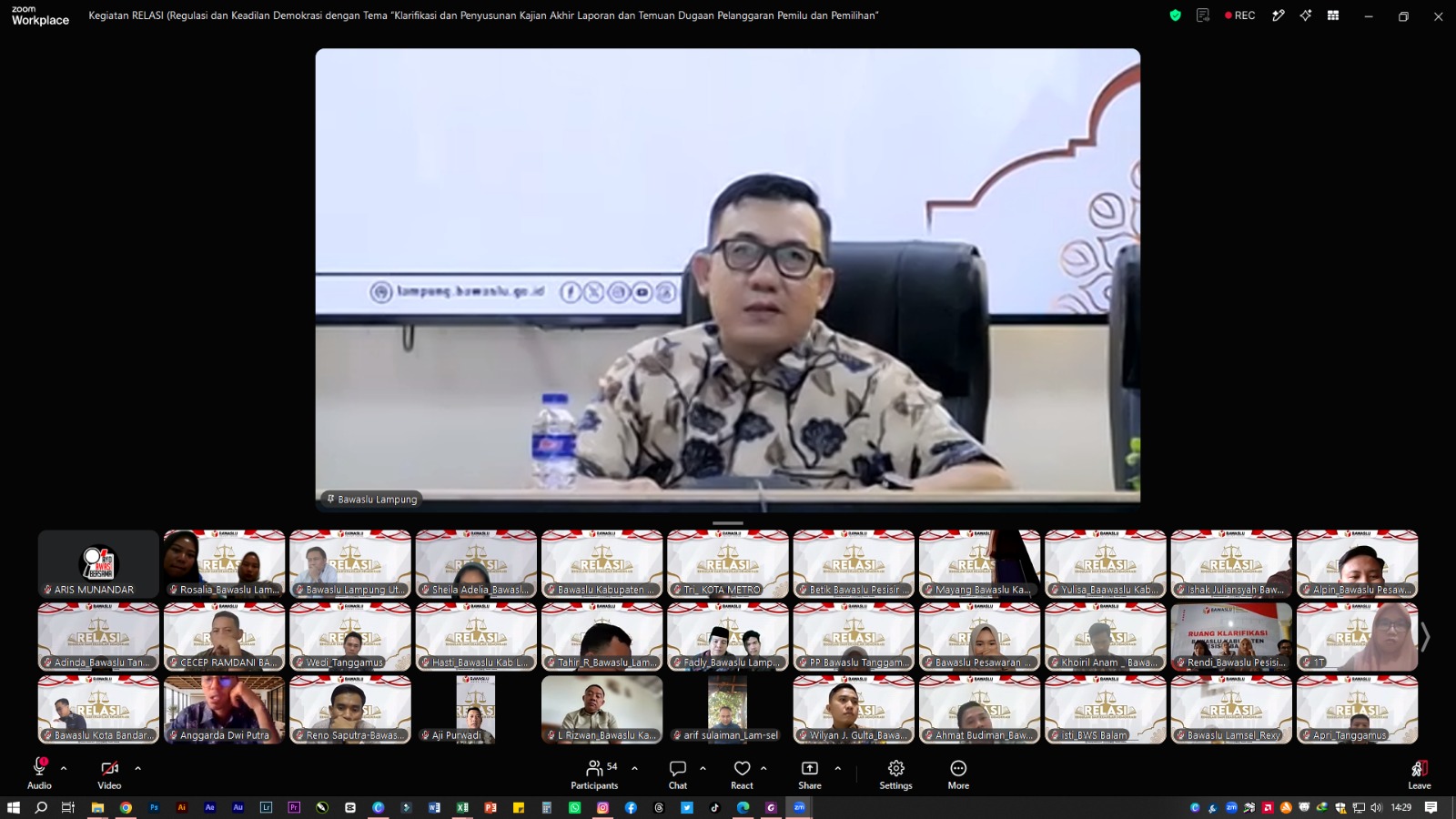The width and height of the screenshot is (1456, 819).
Task: Open meeting Settings gear
Action: pos(895,774)
